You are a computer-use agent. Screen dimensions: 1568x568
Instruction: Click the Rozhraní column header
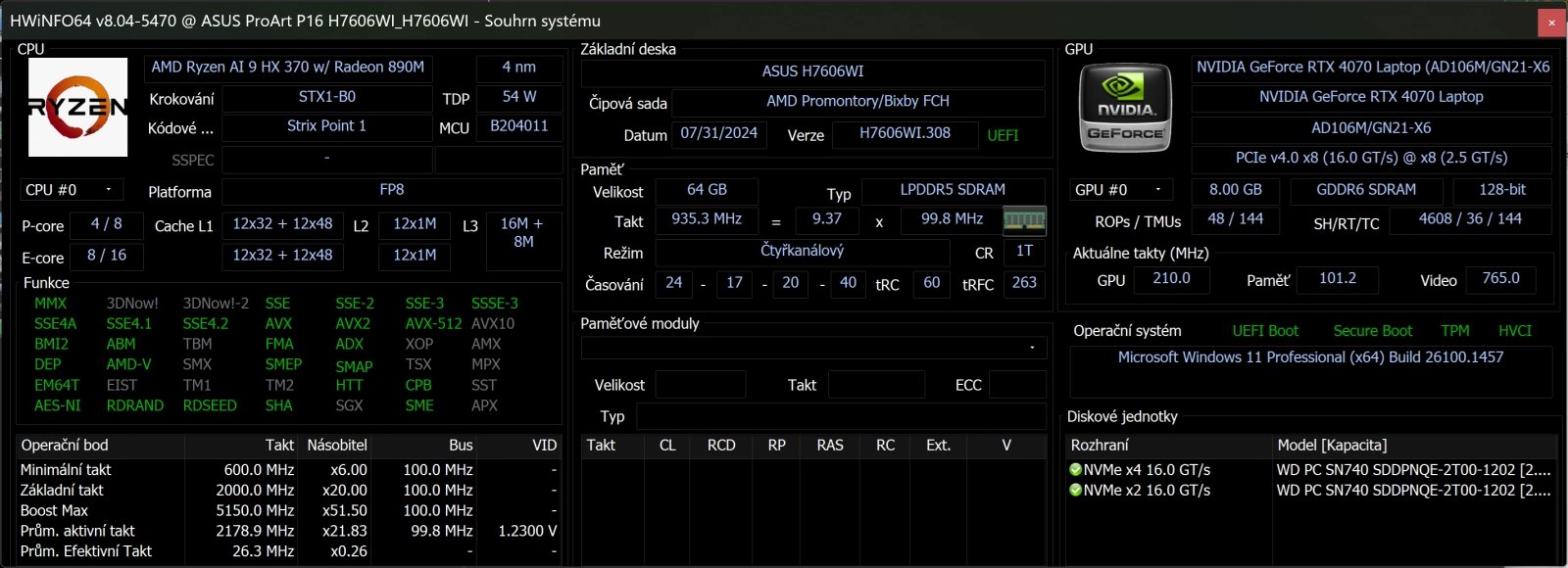coord(1169,446)
